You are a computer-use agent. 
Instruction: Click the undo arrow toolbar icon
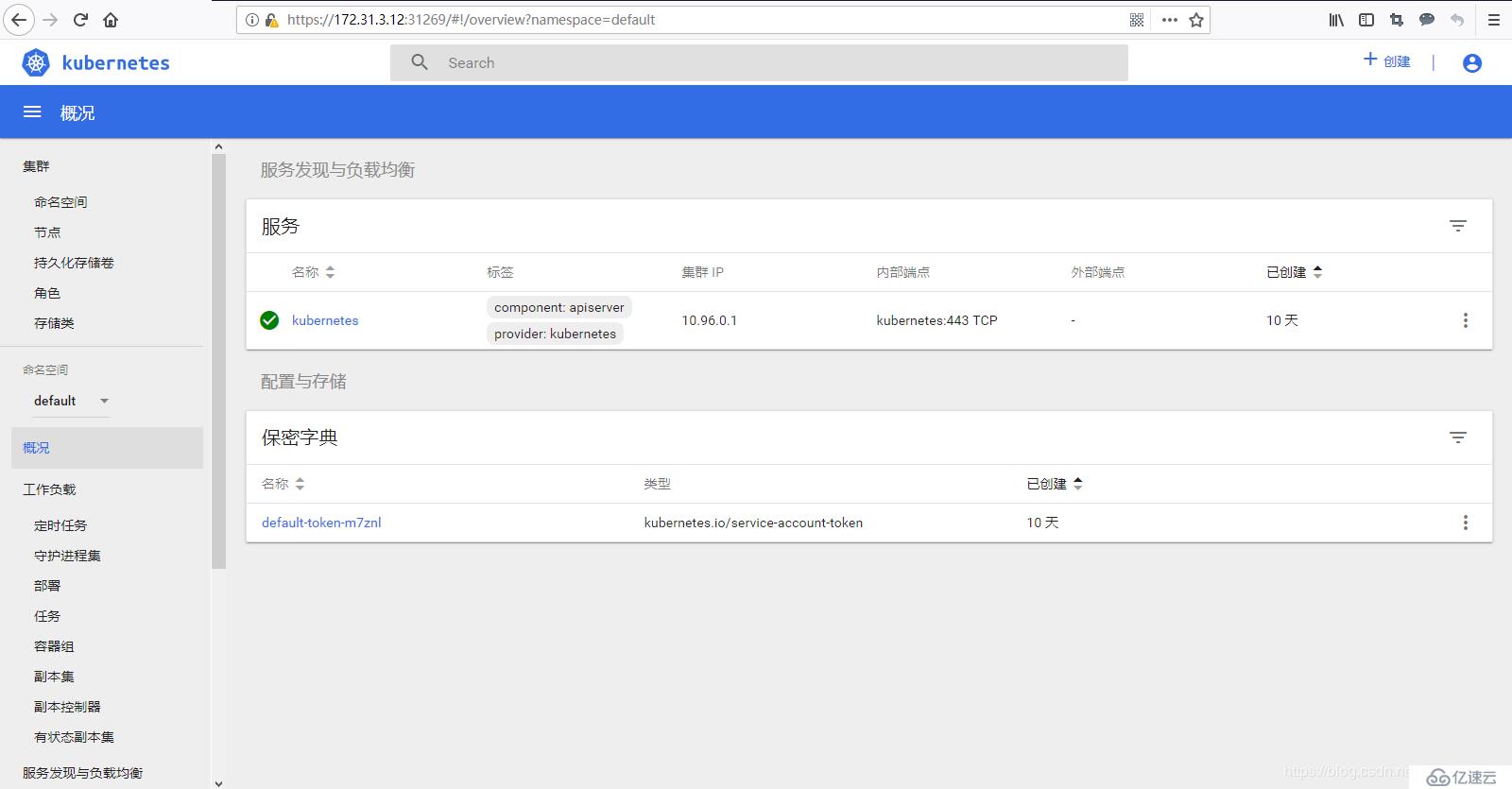point(1457,20)
